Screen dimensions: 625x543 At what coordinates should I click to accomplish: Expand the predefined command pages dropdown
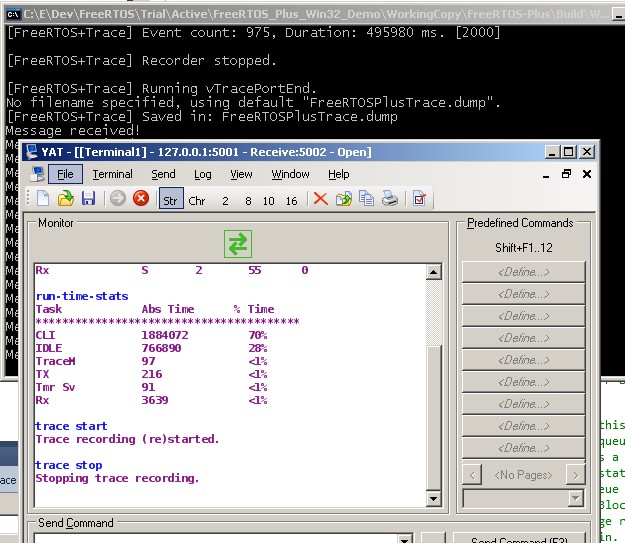tap(575, 498)
